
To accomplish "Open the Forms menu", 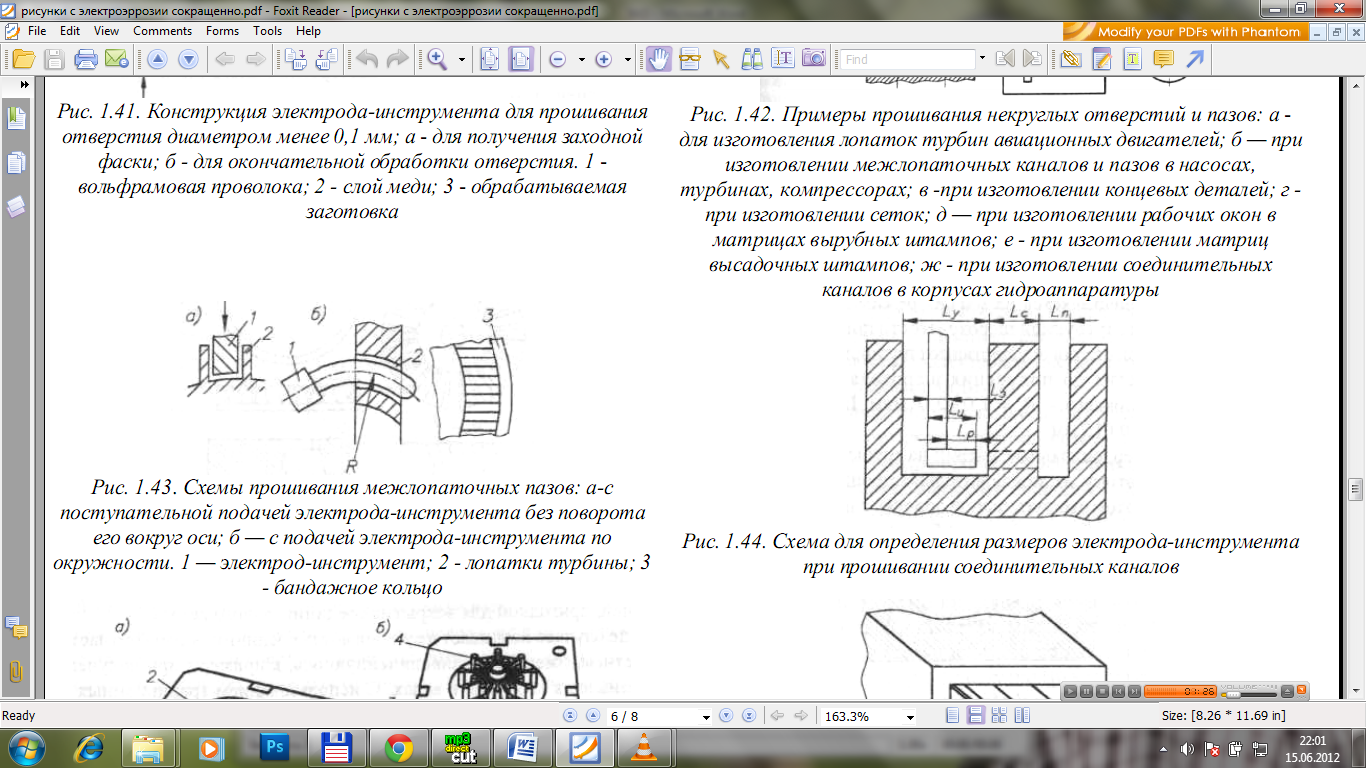I will [x=222, y=31].
